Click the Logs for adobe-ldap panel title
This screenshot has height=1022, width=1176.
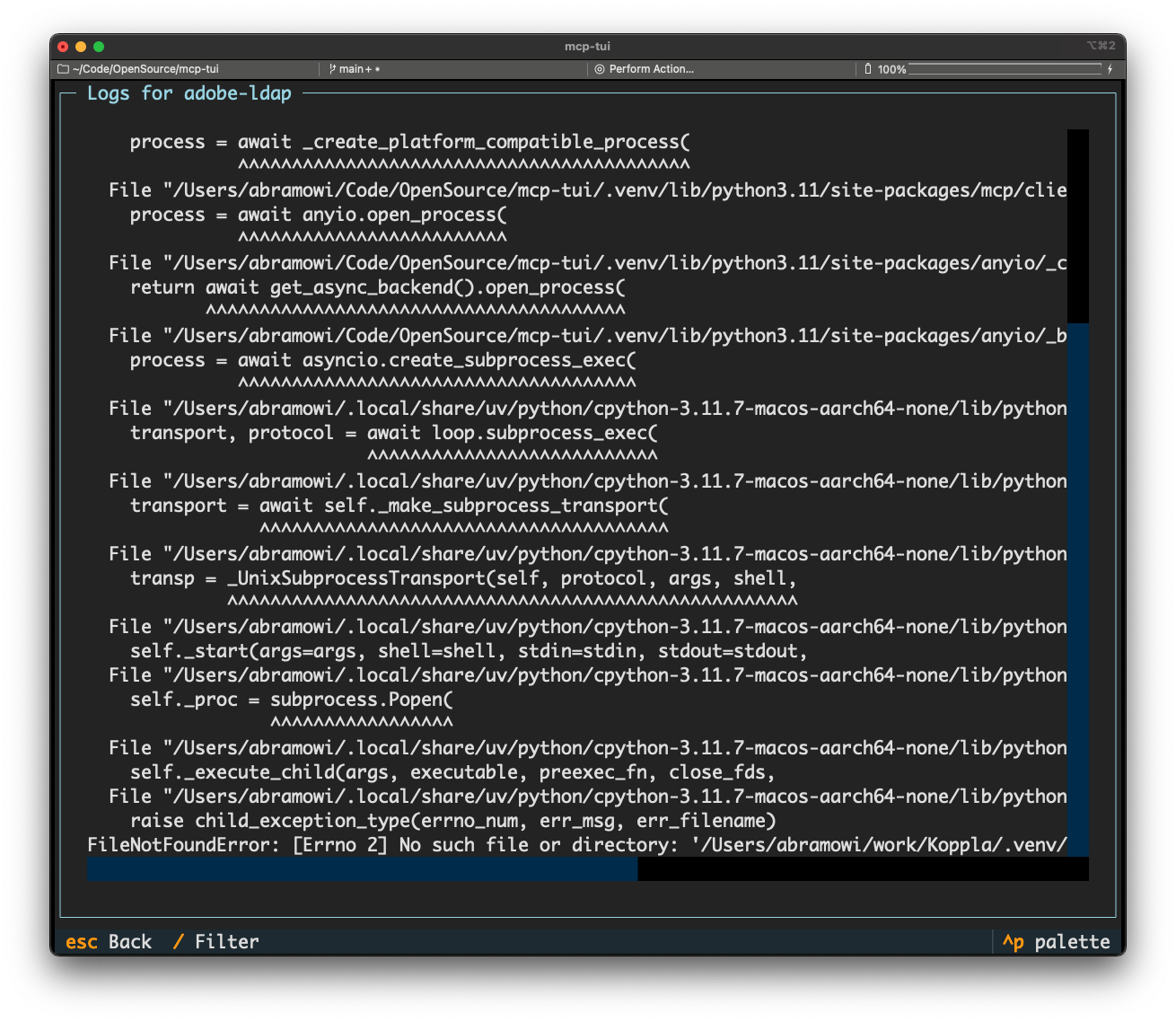[x=189, y=93]
